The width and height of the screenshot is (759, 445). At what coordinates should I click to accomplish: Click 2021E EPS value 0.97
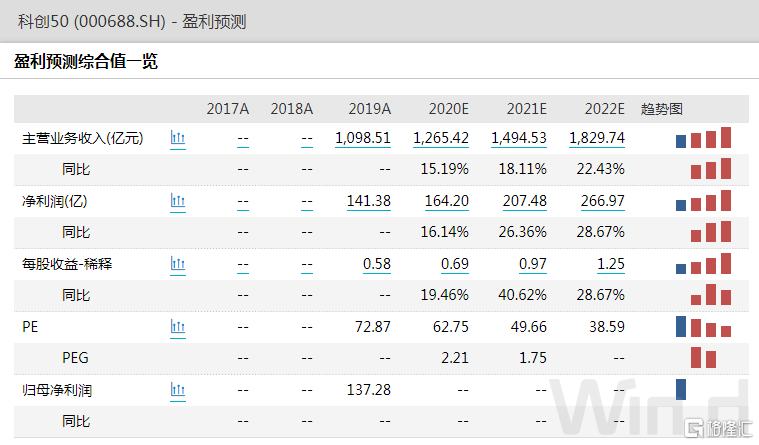pyautogui.click(x=532, y=264)
